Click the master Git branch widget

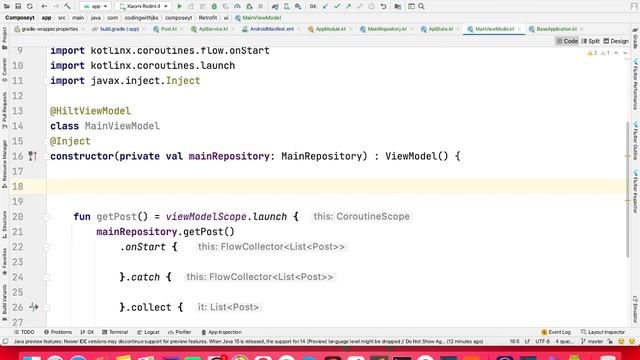coord(592,341)
